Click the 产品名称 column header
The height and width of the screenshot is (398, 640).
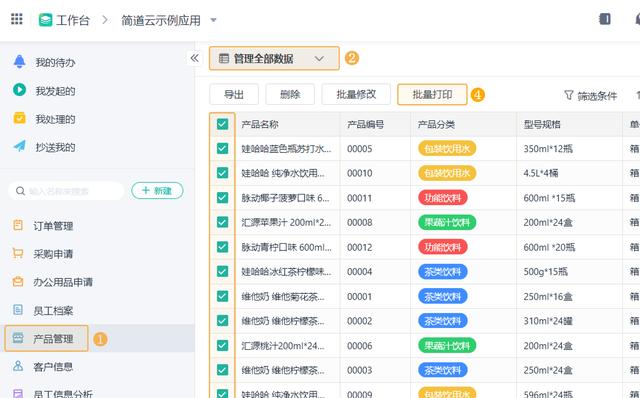point(260,124)
